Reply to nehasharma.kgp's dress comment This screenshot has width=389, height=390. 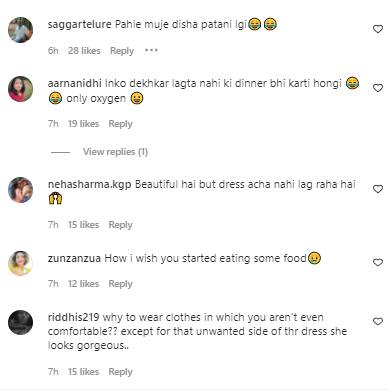[x=120, y=225]
